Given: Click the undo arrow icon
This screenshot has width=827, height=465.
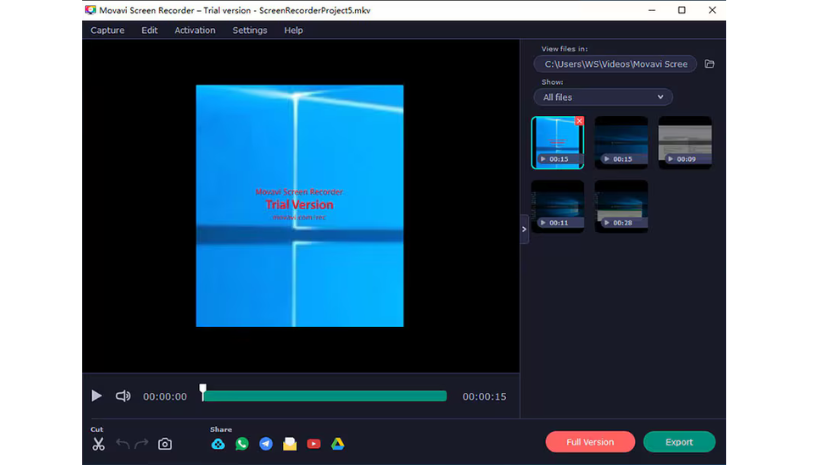Looking at the screenshot, I should coord(122,444).
